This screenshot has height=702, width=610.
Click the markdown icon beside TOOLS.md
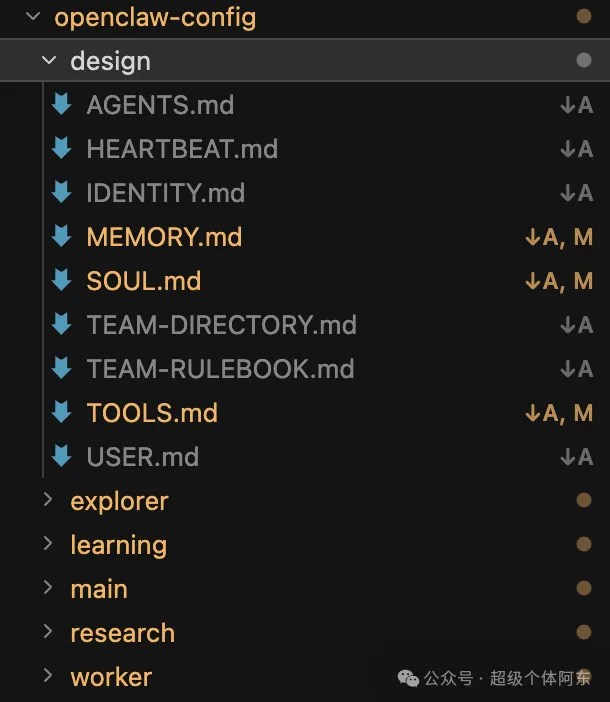(x=62, y=412)
